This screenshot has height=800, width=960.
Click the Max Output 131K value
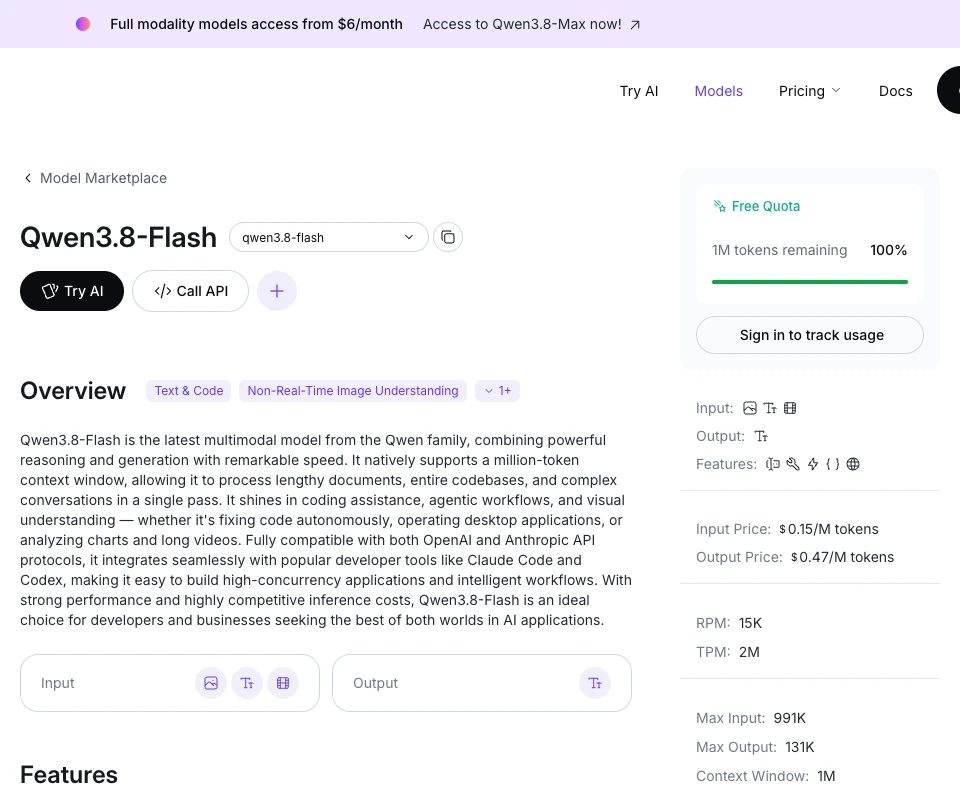pyautogui.click(x=800, y=747)
